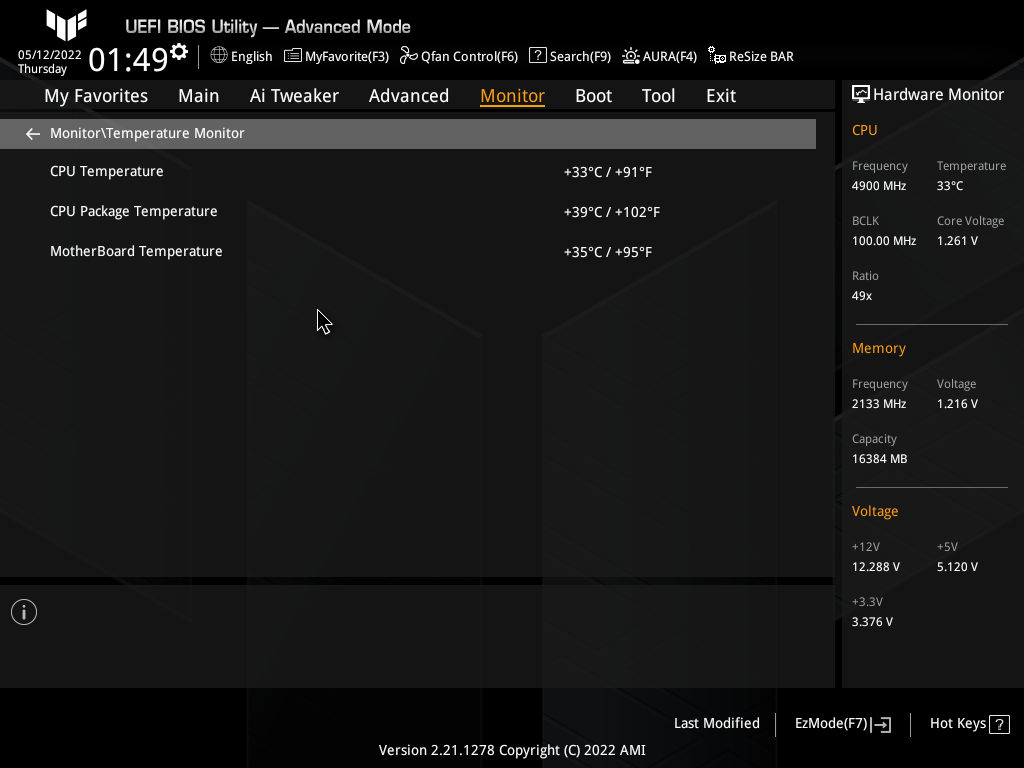This screenshot has width=1024, height=768.
Task: Open the Ai Tweaker tab
Action: click(294, 96)
